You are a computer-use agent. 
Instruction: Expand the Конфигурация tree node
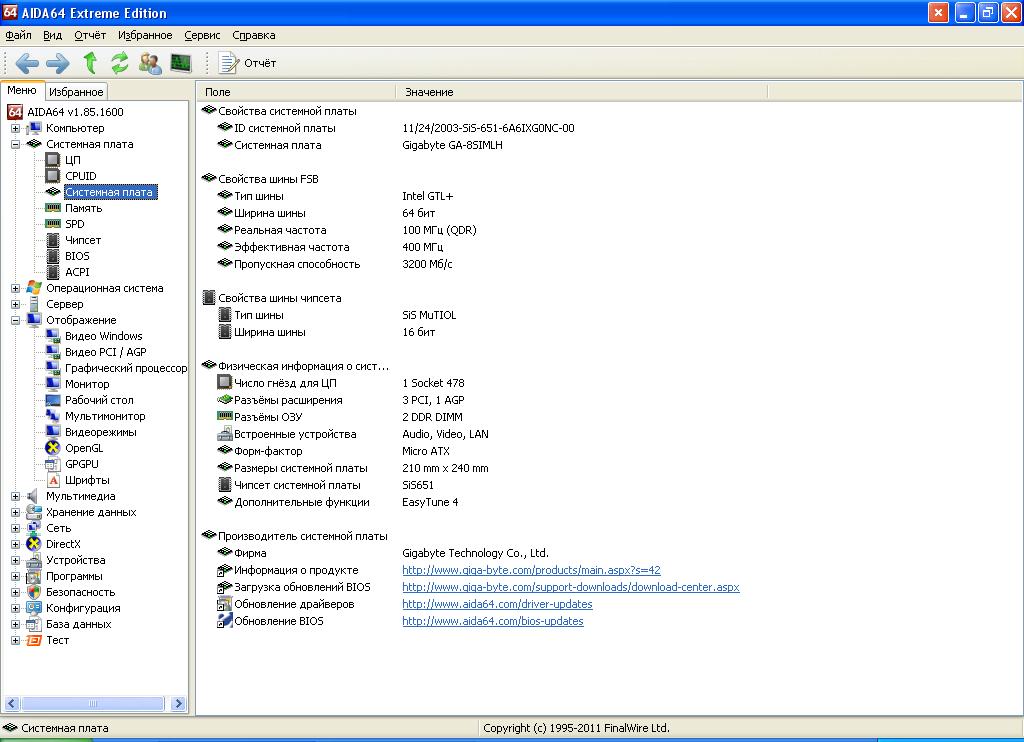(15, 608)
